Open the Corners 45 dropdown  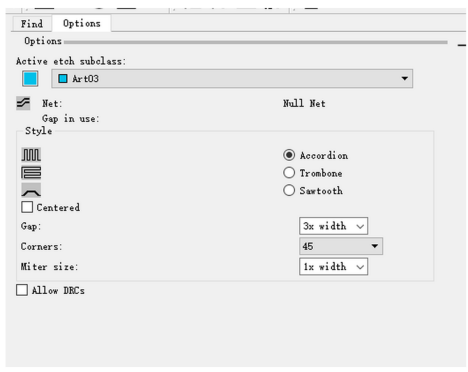pyautogui.click(x=341, y=246)
